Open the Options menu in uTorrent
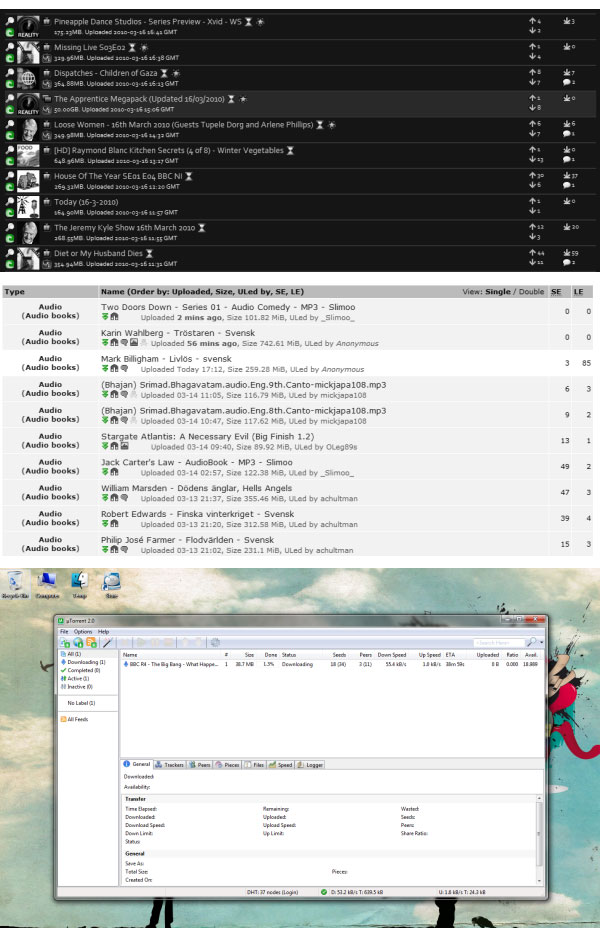600x928 pixels. [83, 632]
